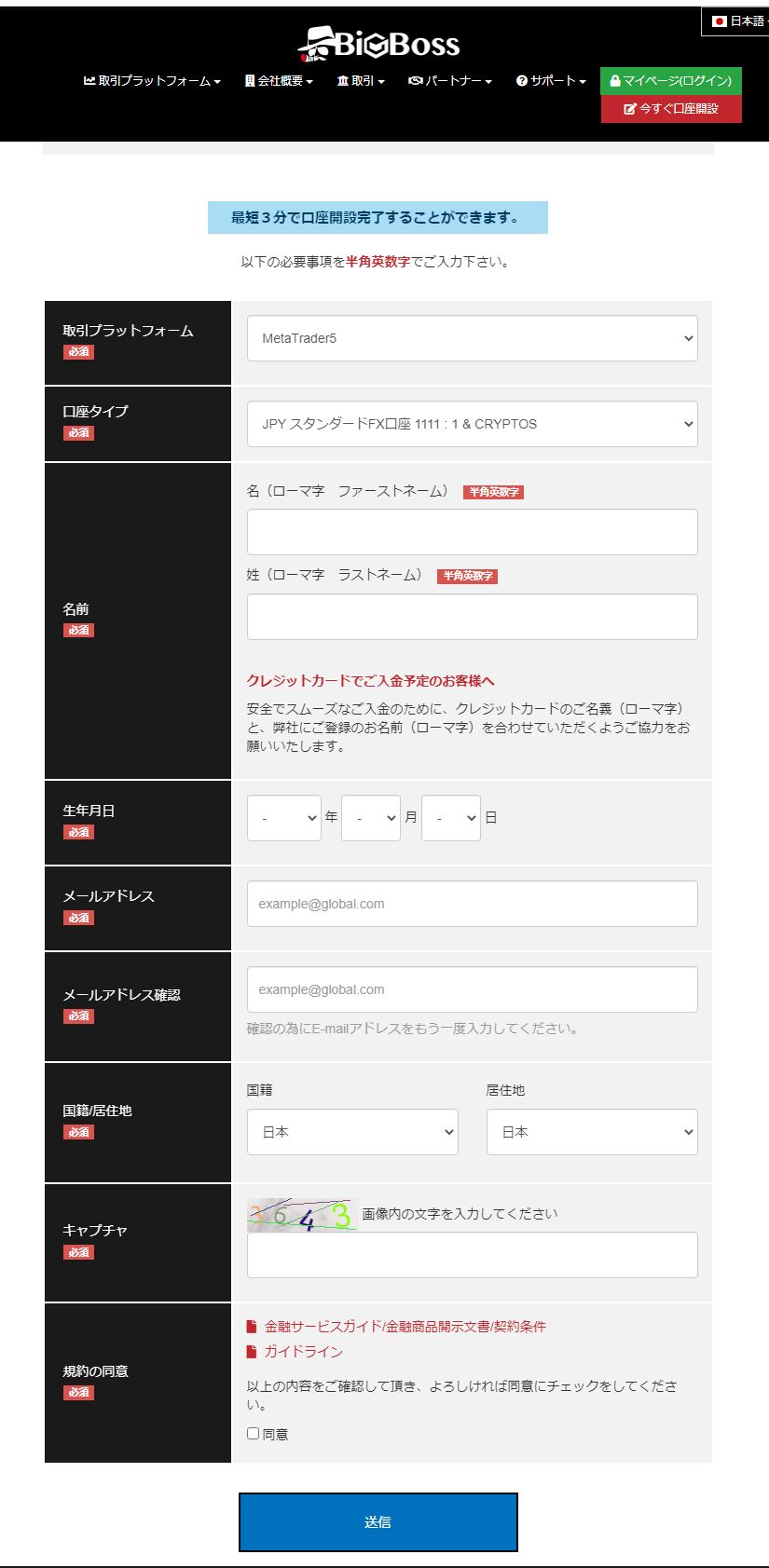This screenshot has height=1568, width=769.
Task: Open the birth day dropdown
Action: pyautogui.click(x=451, y=818)
